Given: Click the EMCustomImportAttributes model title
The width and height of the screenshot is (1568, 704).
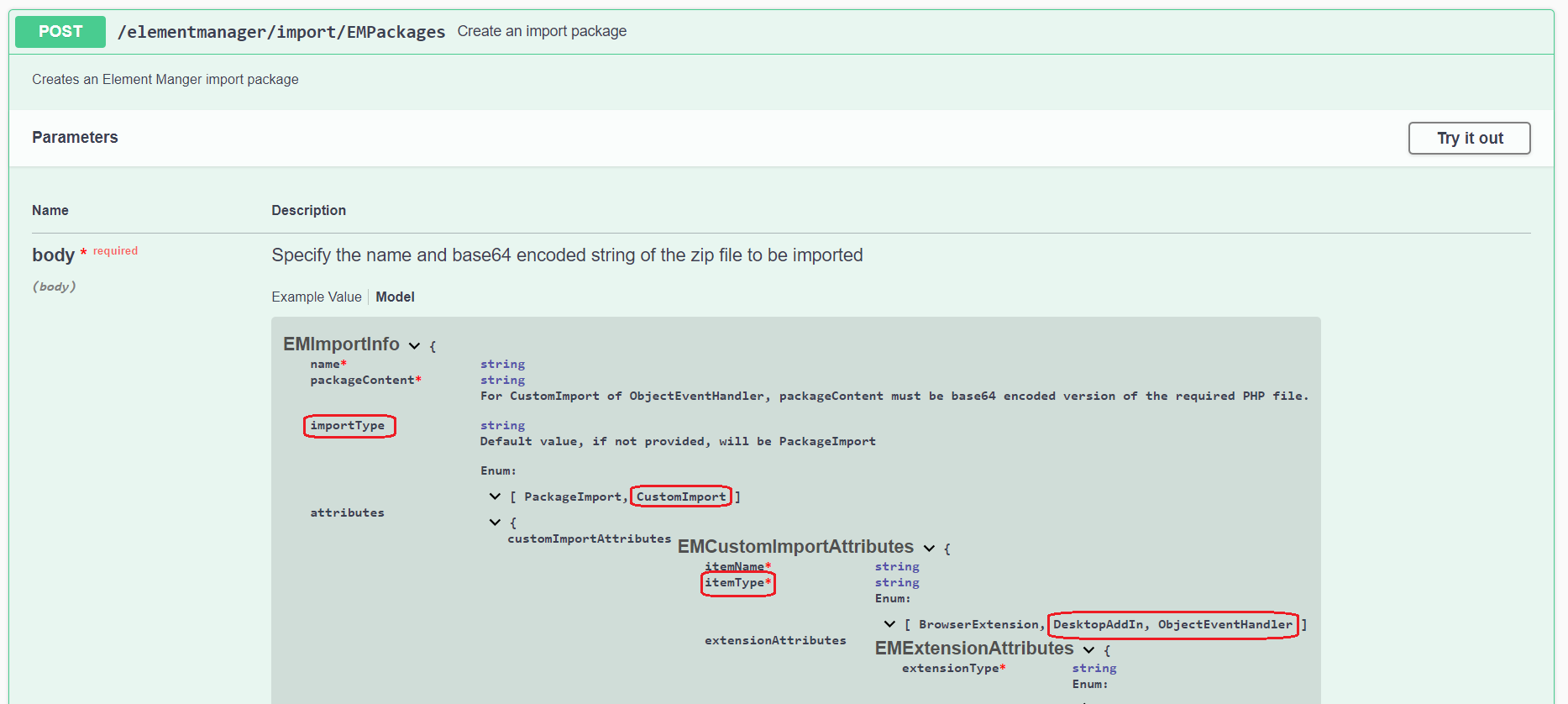Looking at the screenshot, I should (795, 547).
